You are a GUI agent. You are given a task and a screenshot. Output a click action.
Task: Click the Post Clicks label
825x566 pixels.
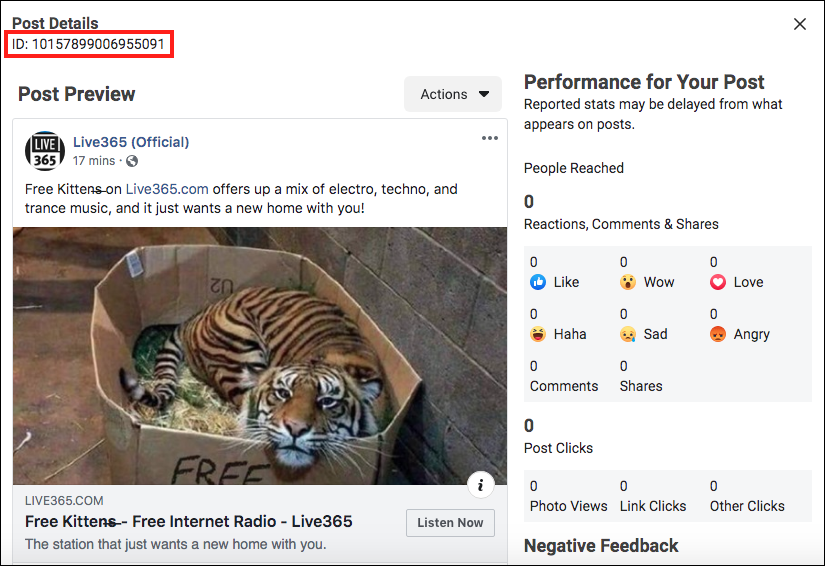click(558, 448)
